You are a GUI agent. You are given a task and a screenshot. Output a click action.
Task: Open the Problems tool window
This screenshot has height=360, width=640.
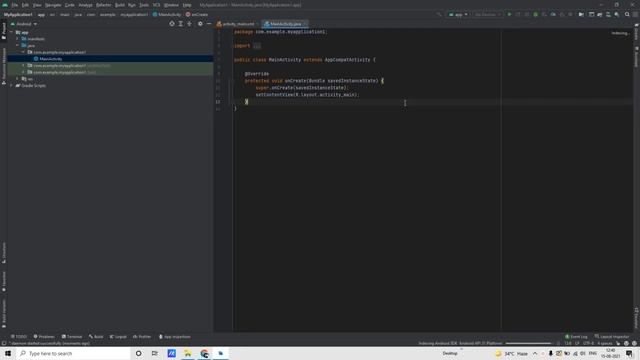[x=44, y=337]
